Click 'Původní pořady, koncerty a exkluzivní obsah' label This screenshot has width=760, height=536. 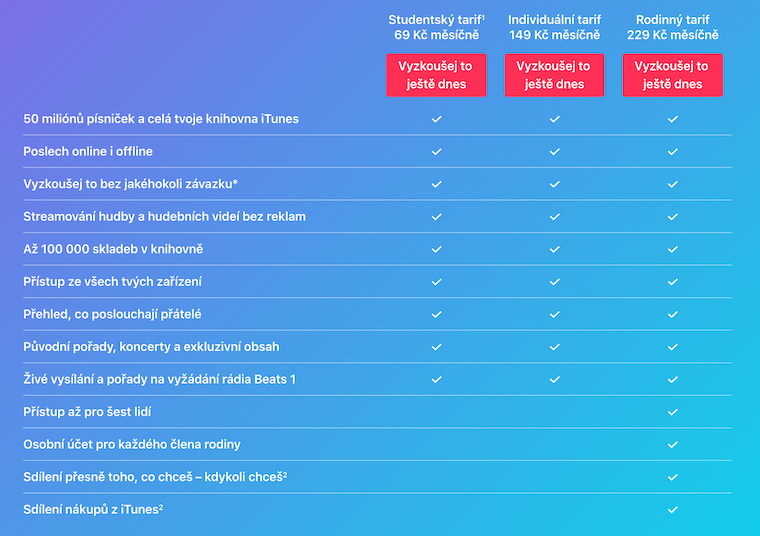[151, 347]
